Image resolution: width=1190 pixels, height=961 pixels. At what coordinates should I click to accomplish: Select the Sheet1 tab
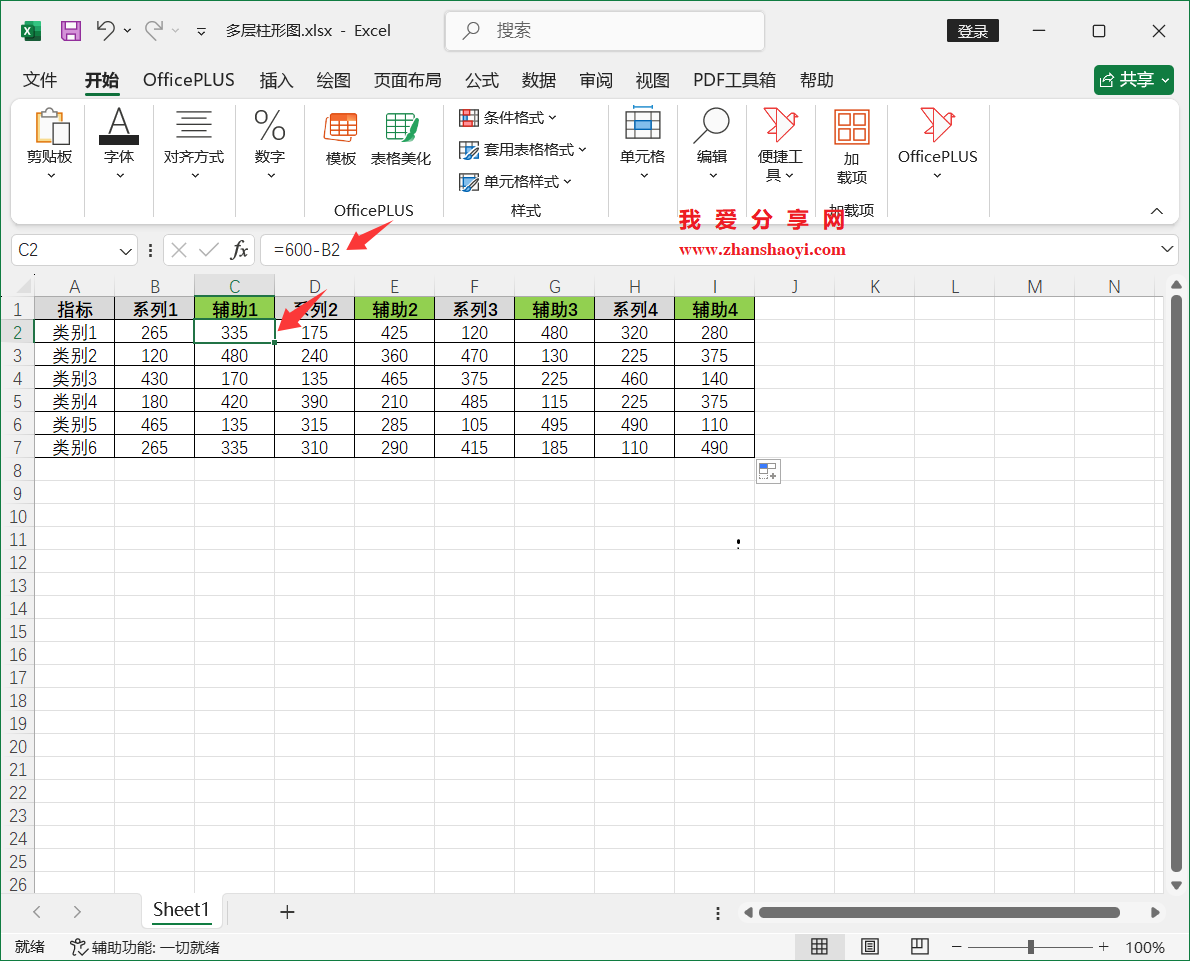pyautogui.click(x=181, y=909)
